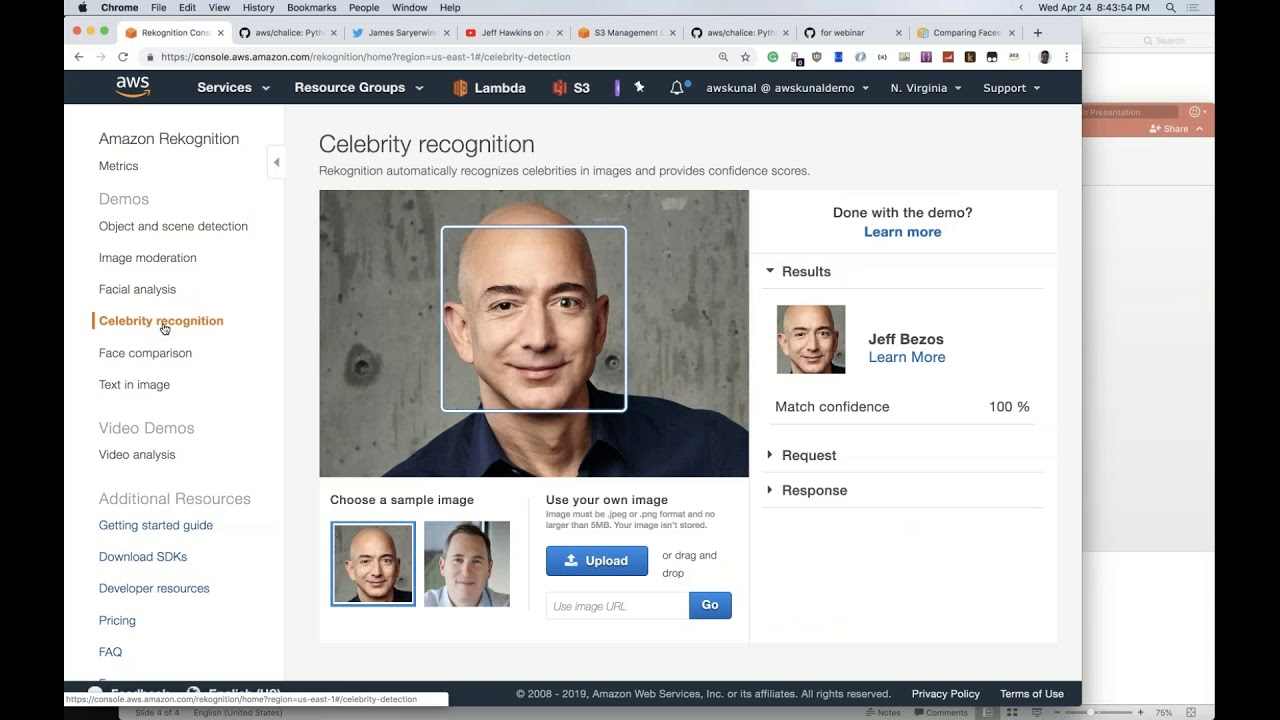Click the green Grammarly extension icon

(x=773, y=57)
